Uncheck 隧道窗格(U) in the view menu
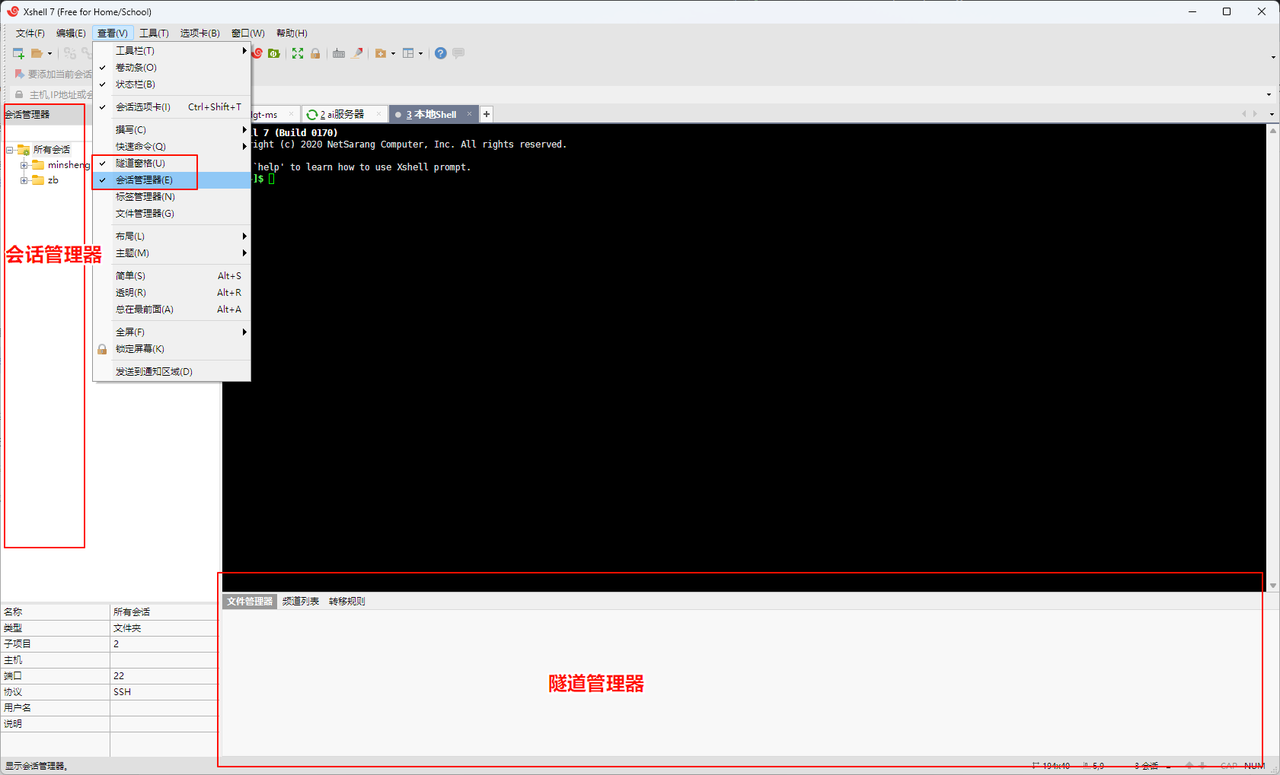The image size is (1280, 775). (140, 163)
